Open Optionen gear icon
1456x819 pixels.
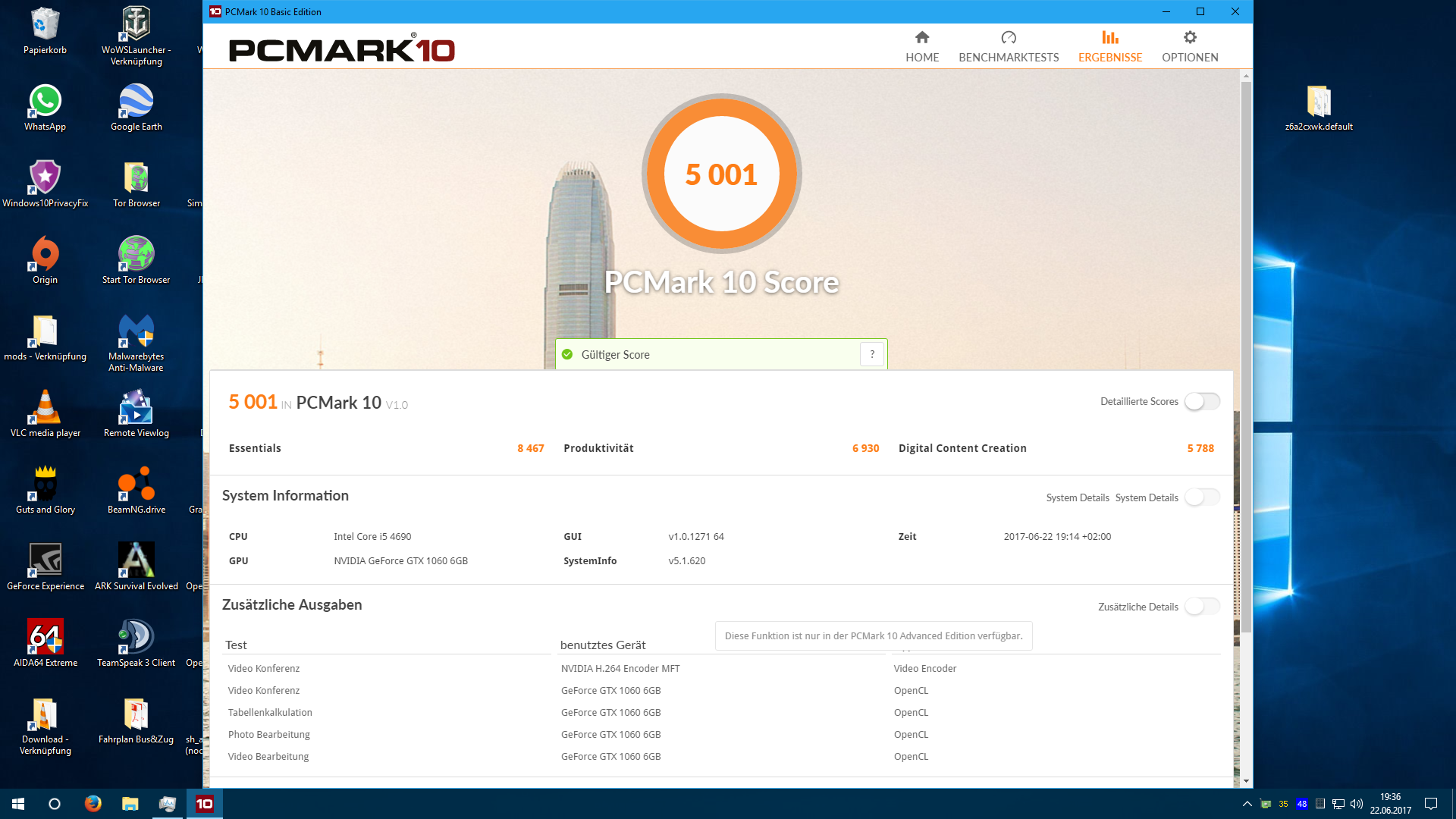(1189, 37)
